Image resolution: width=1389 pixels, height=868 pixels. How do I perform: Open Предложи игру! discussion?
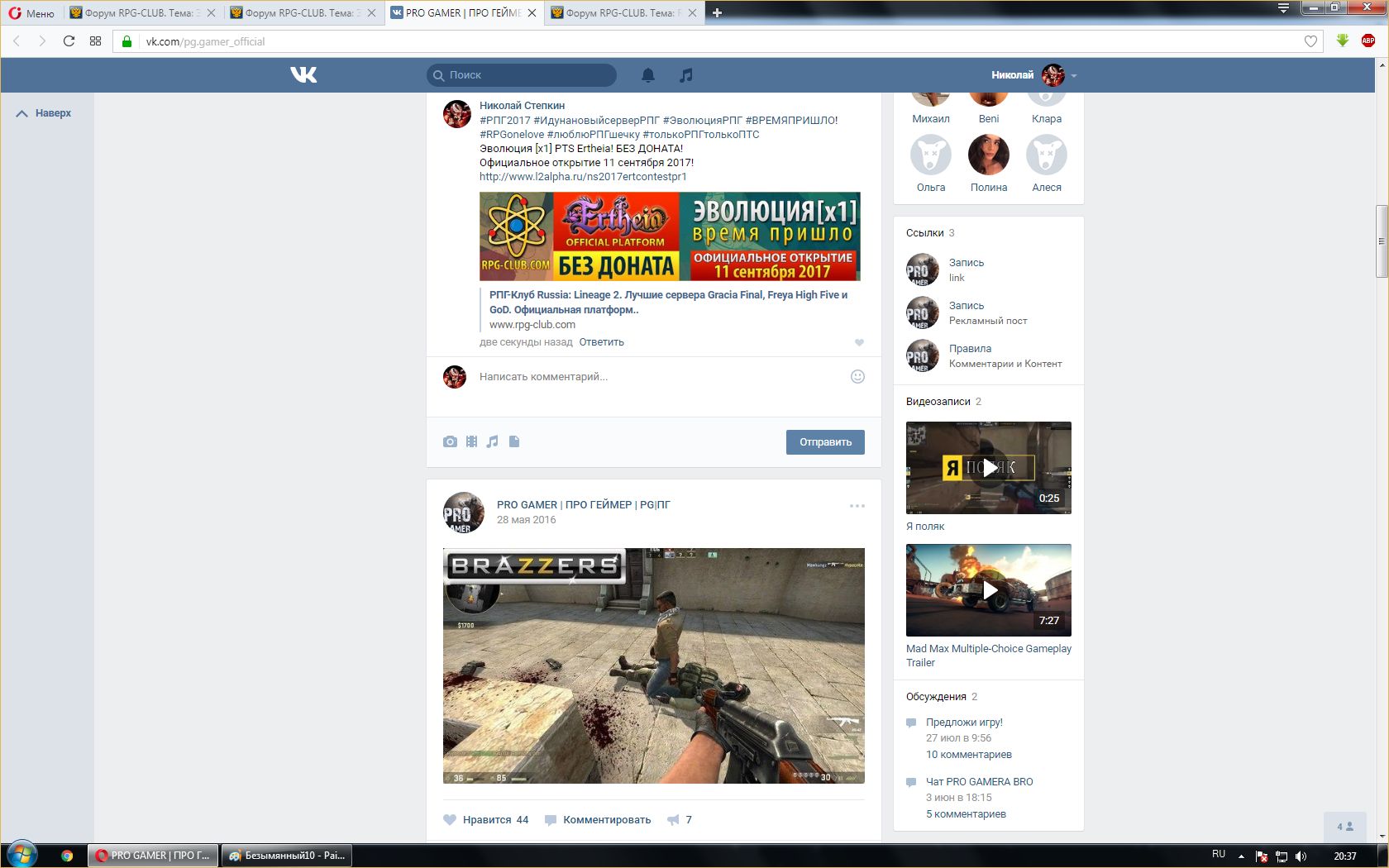coord(964,723)
